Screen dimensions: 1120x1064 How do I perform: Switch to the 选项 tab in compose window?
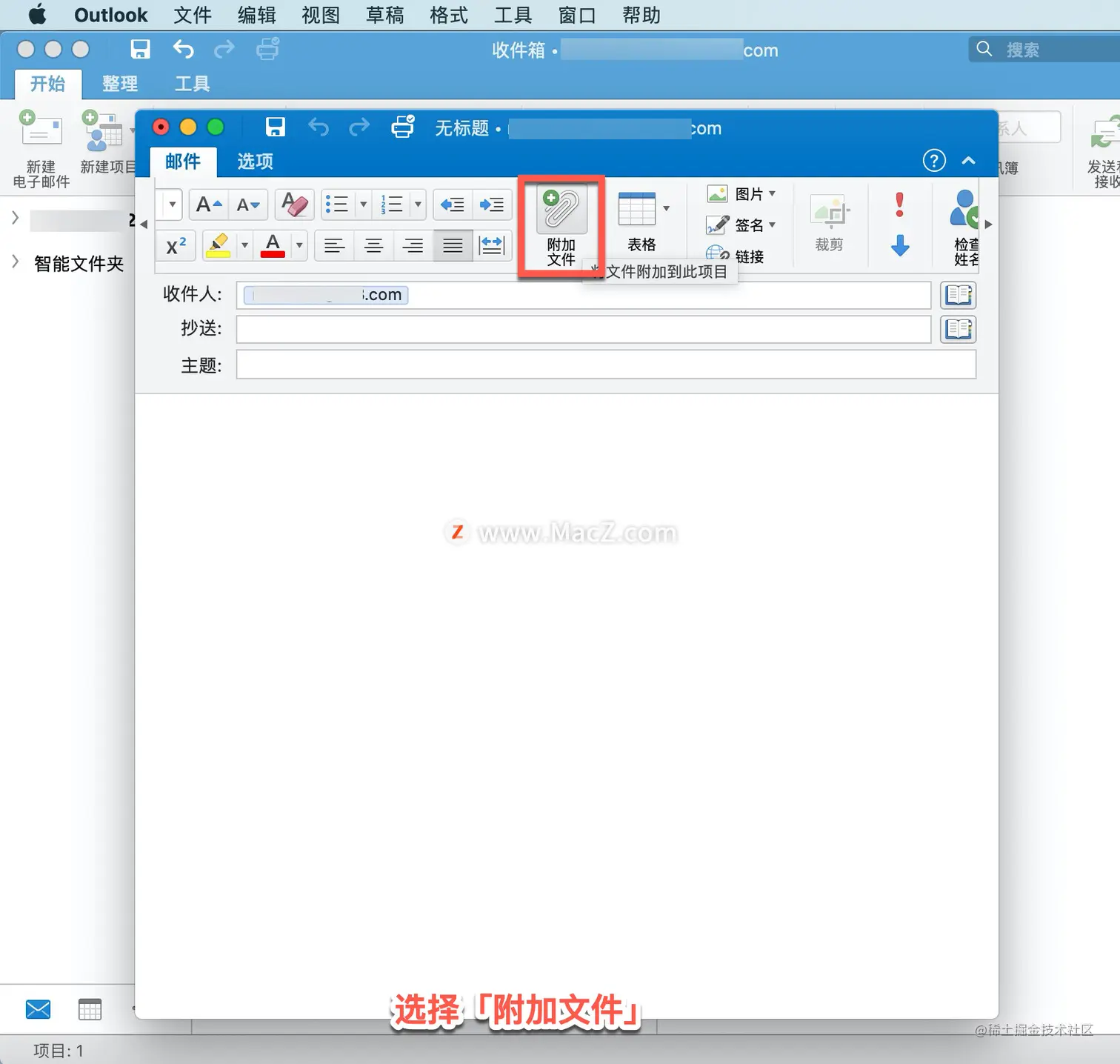click(x=256, y=162)
